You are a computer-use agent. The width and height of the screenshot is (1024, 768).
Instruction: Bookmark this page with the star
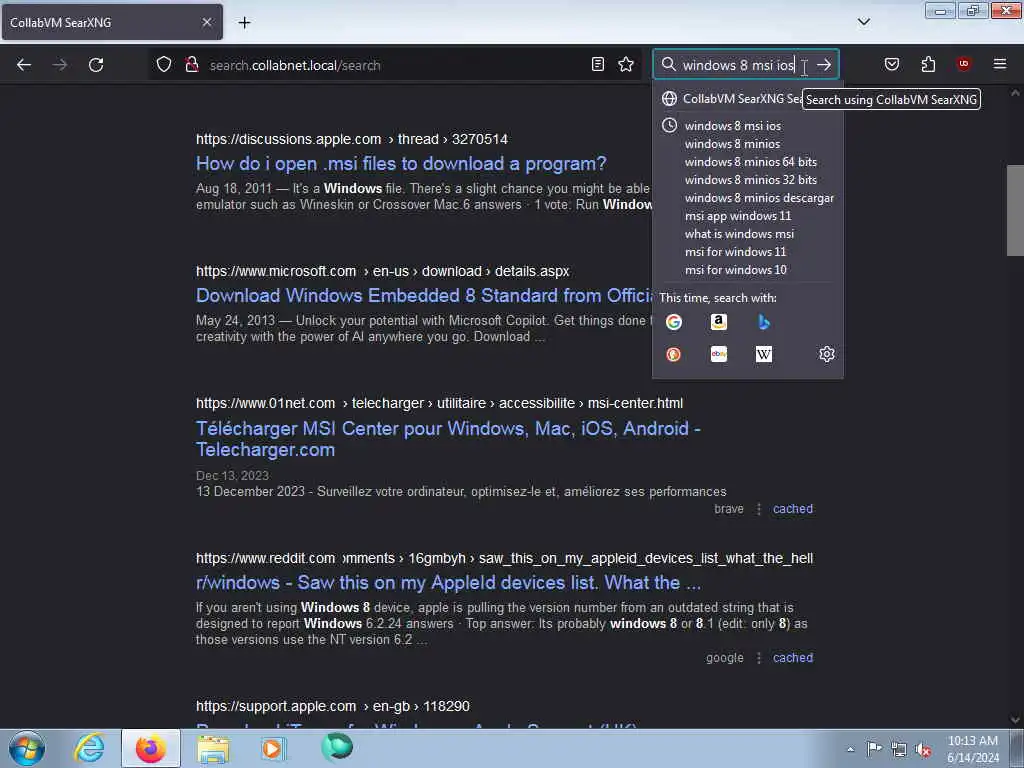pos(626,64)
